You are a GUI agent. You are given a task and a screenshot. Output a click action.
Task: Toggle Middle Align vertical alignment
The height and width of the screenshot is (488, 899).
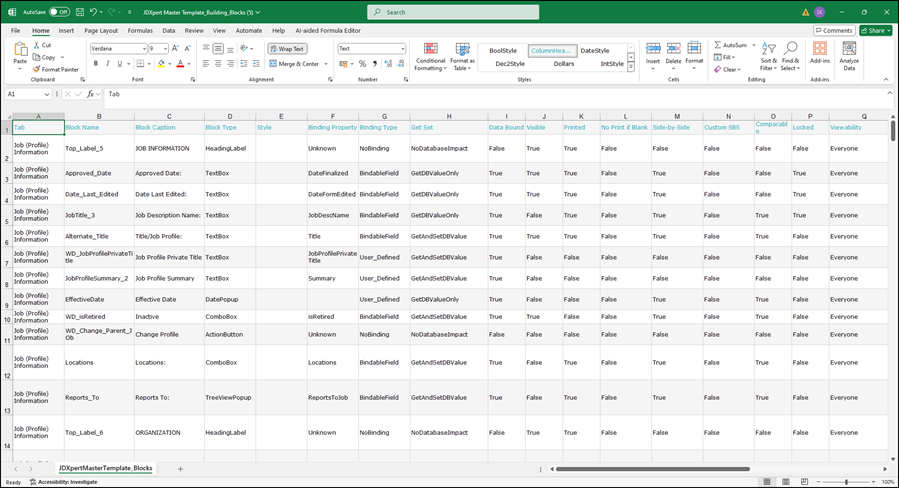coord(218,49)
